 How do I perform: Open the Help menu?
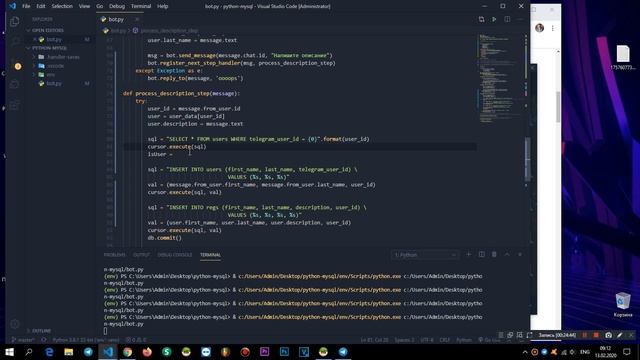pos(163,6)
